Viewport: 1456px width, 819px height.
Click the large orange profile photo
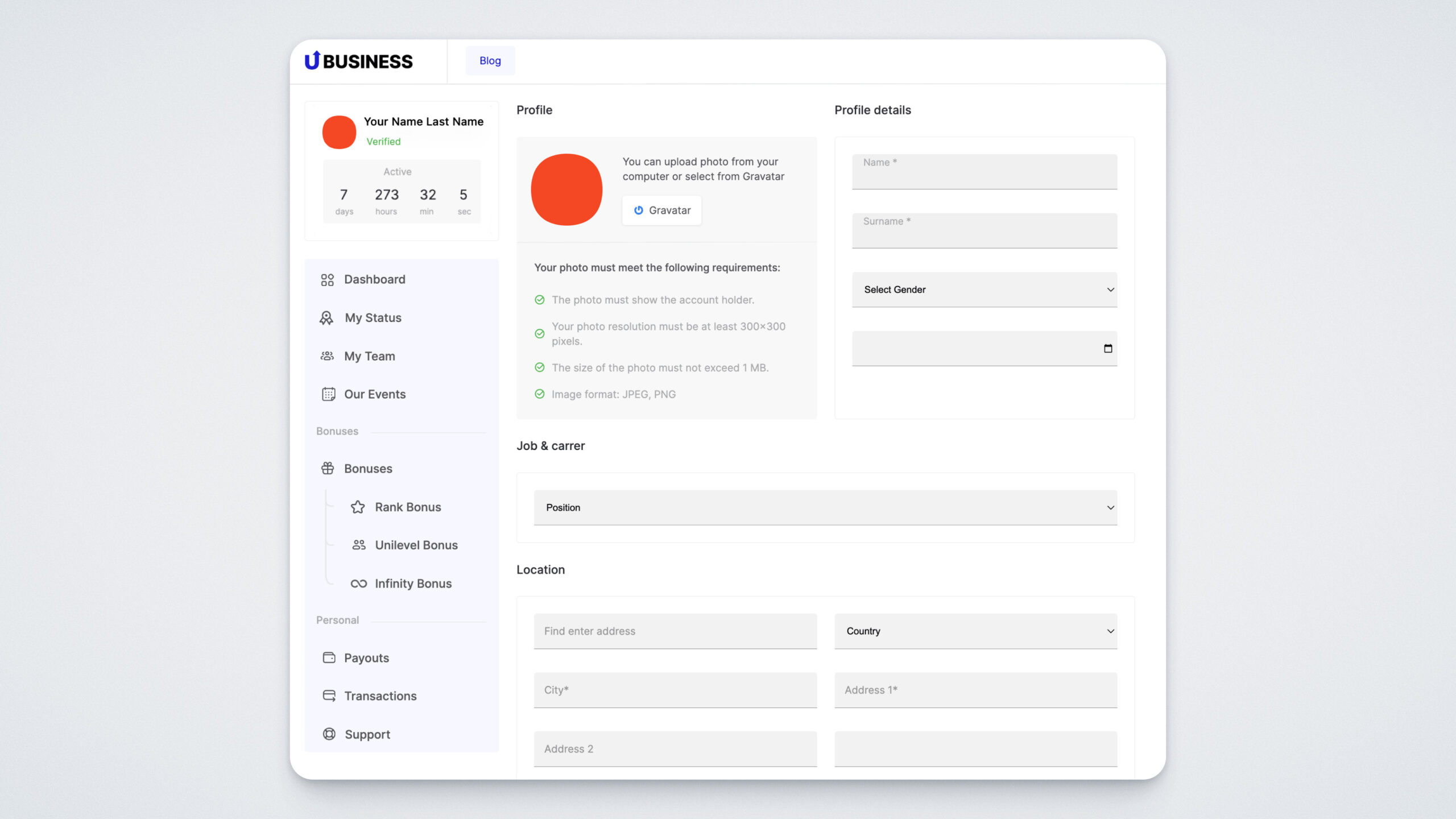566,189
